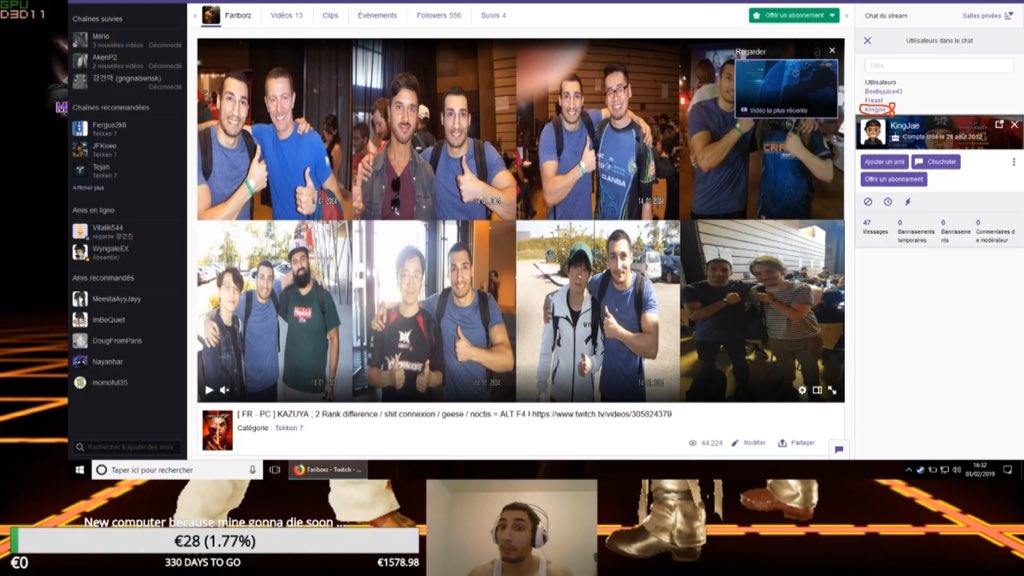Play the channel video

tap(209, 390)
